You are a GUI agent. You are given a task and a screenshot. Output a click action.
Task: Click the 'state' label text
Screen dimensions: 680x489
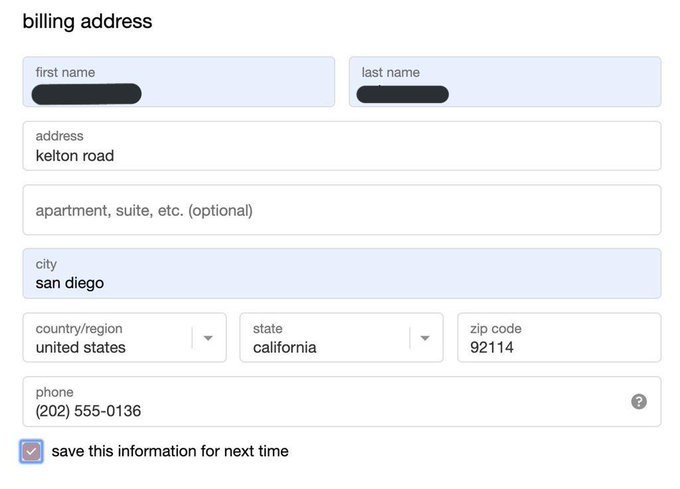[268, 329]
